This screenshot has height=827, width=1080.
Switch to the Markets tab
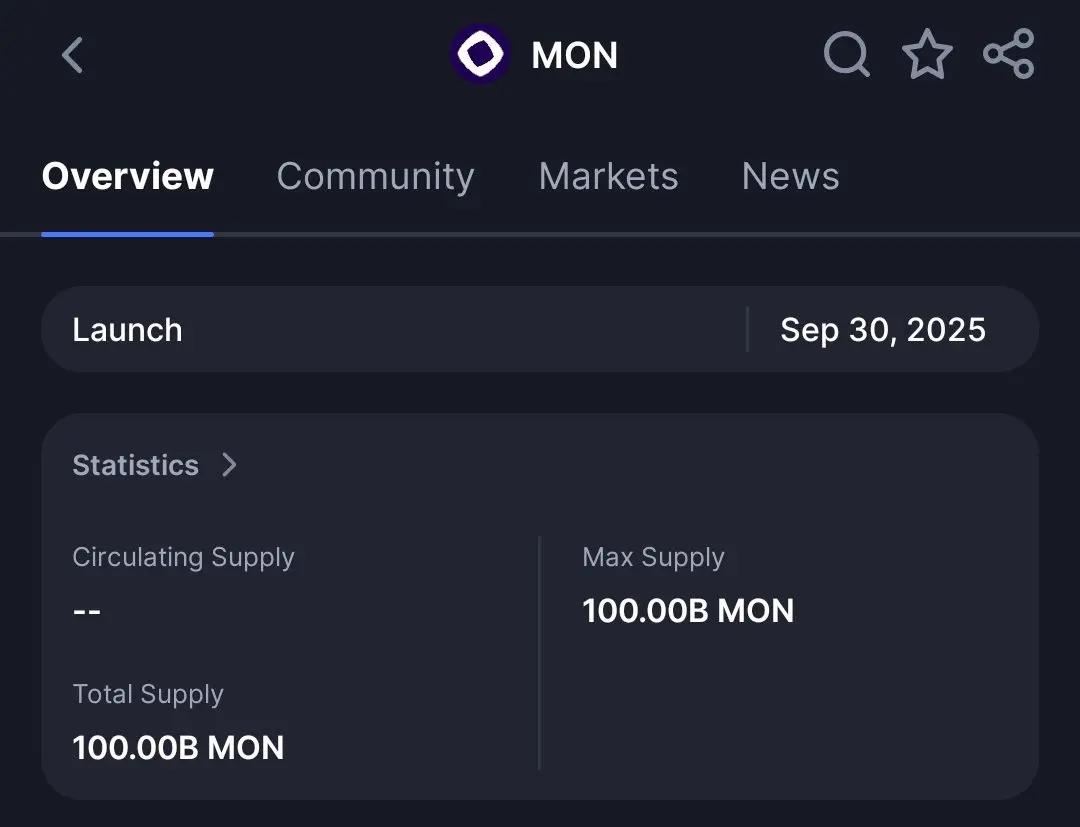(608, 176)
